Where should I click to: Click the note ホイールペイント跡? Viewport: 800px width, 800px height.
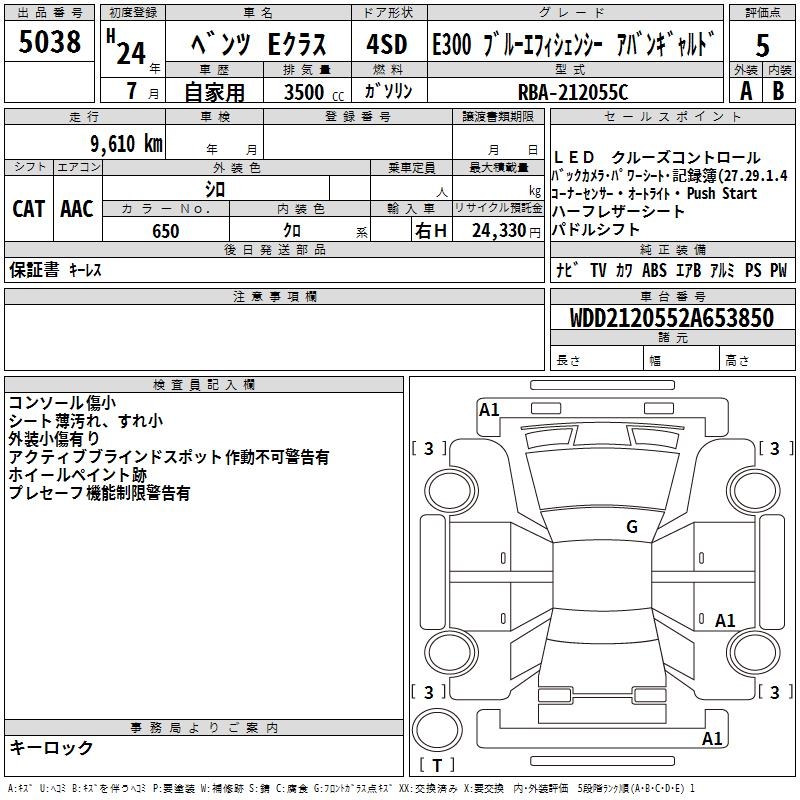click(x=77, y=475)
